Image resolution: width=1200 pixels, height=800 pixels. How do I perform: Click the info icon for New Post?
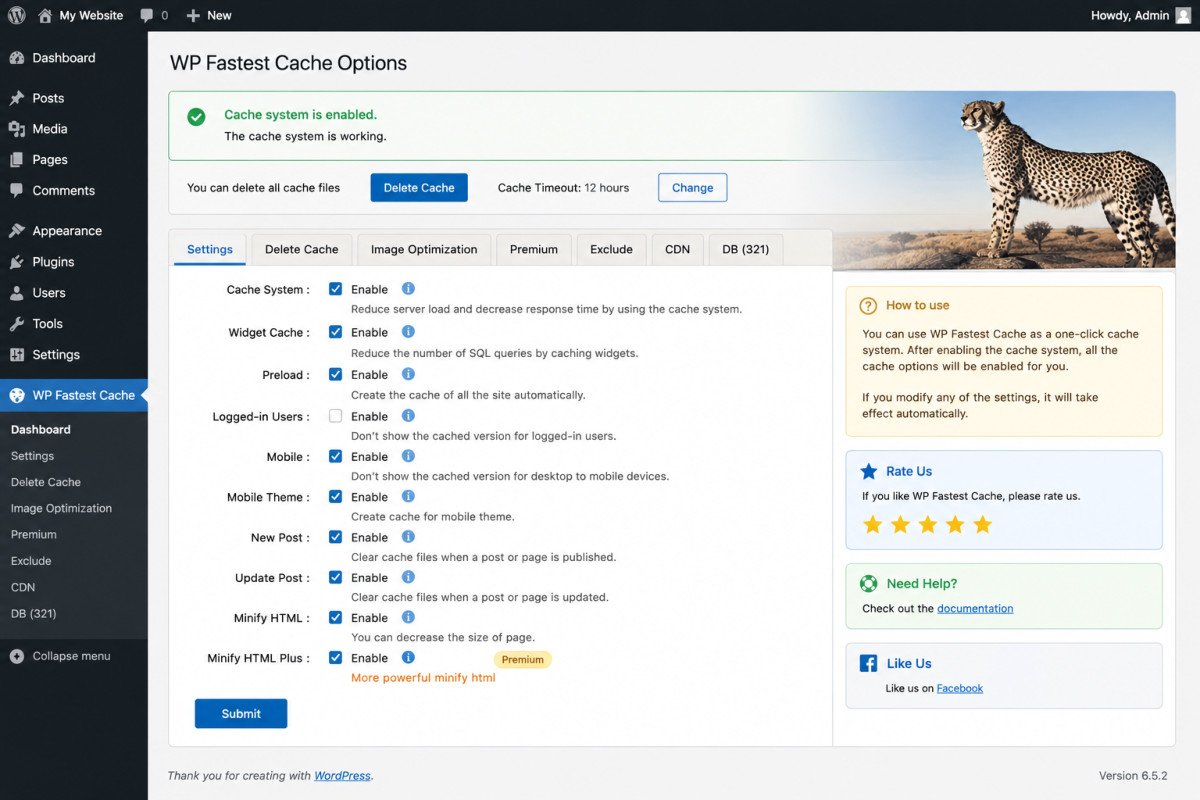(408, 537)
